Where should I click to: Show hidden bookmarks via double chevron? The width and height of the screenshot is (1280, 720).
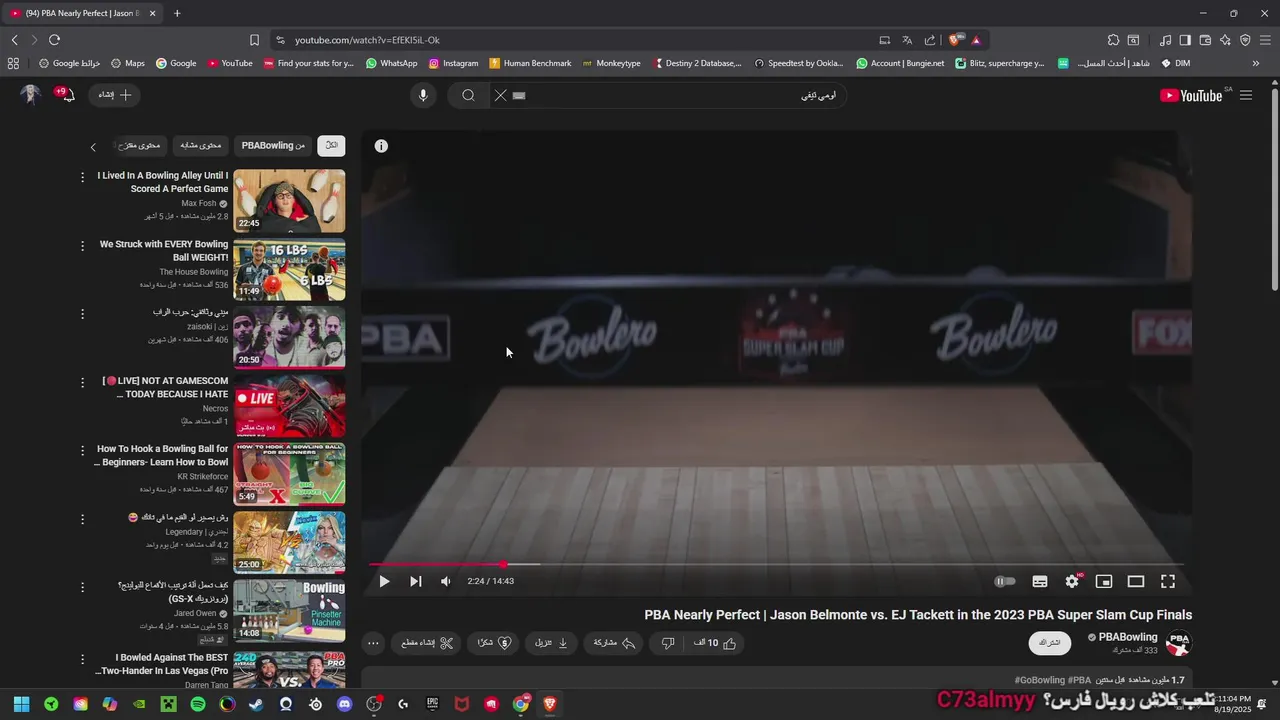pos(1258,63)
